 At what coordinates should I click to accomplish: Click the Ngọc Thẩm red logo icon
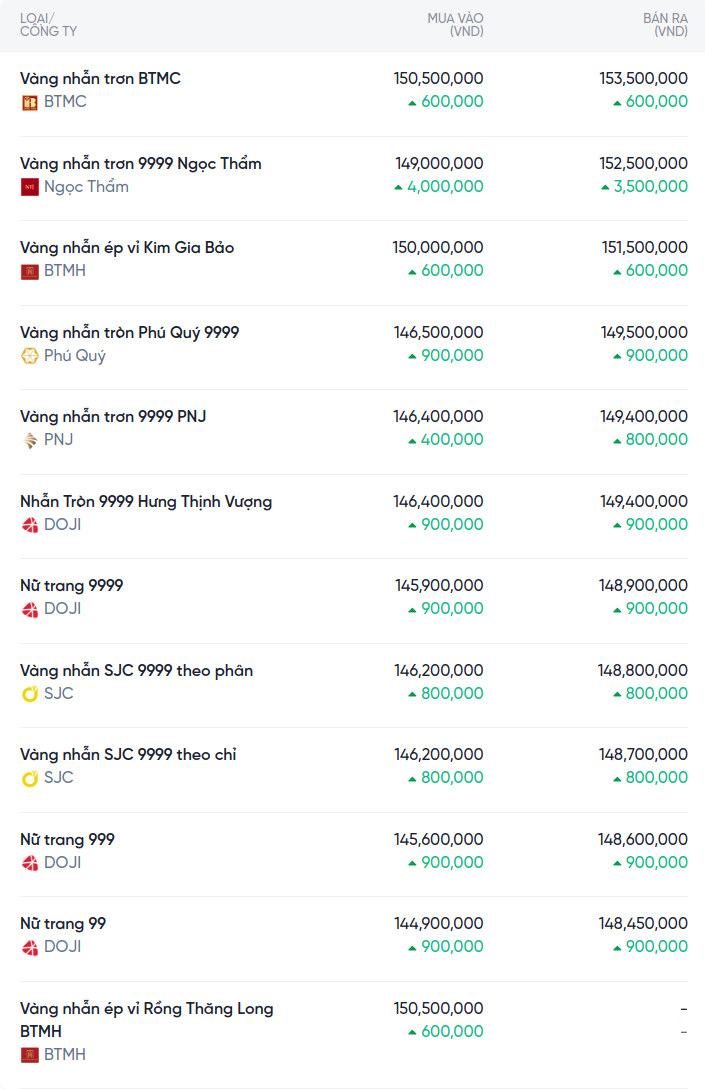30,187
